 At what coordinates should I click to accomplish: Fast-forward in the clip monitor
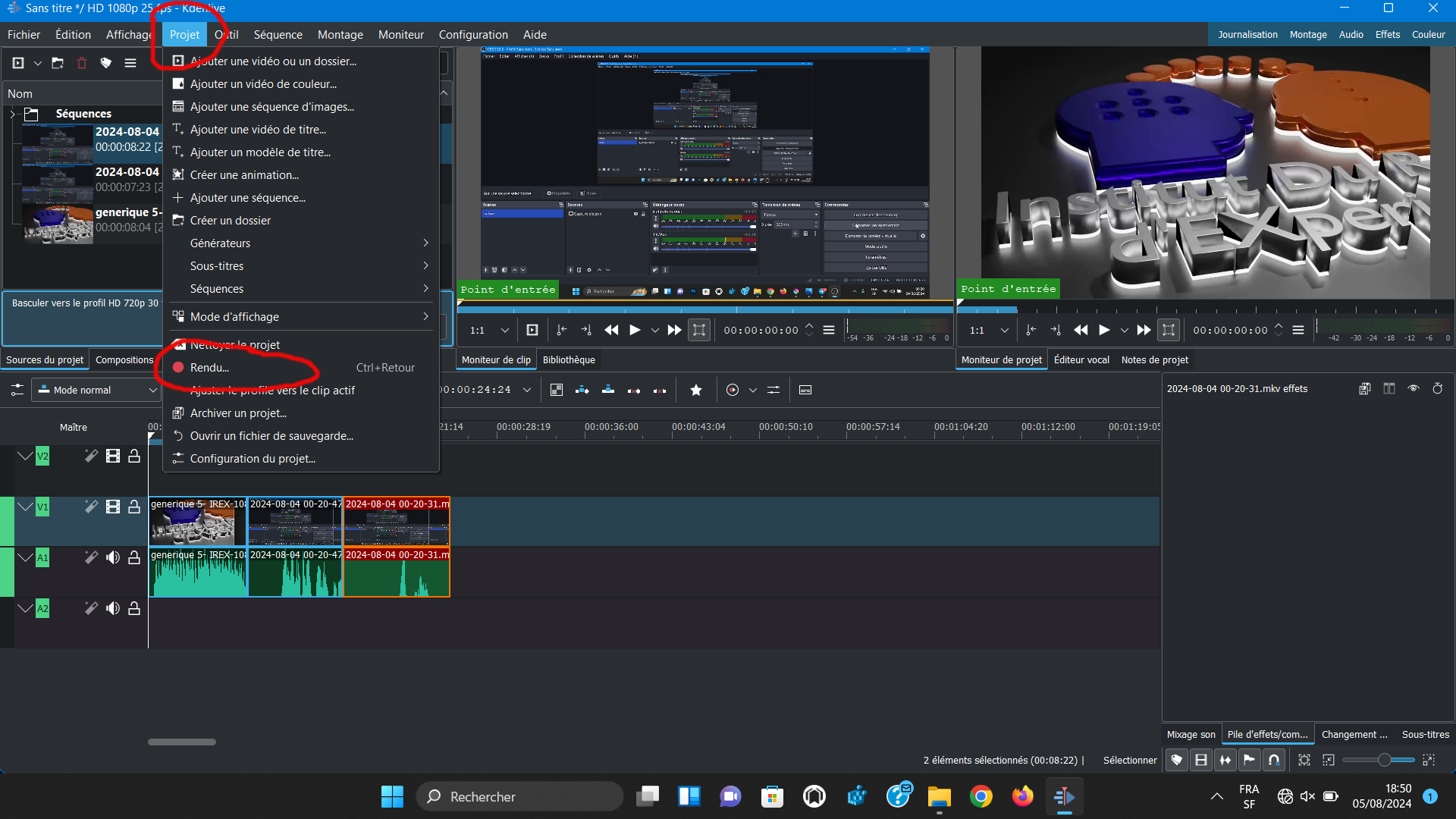pos(674,330)
